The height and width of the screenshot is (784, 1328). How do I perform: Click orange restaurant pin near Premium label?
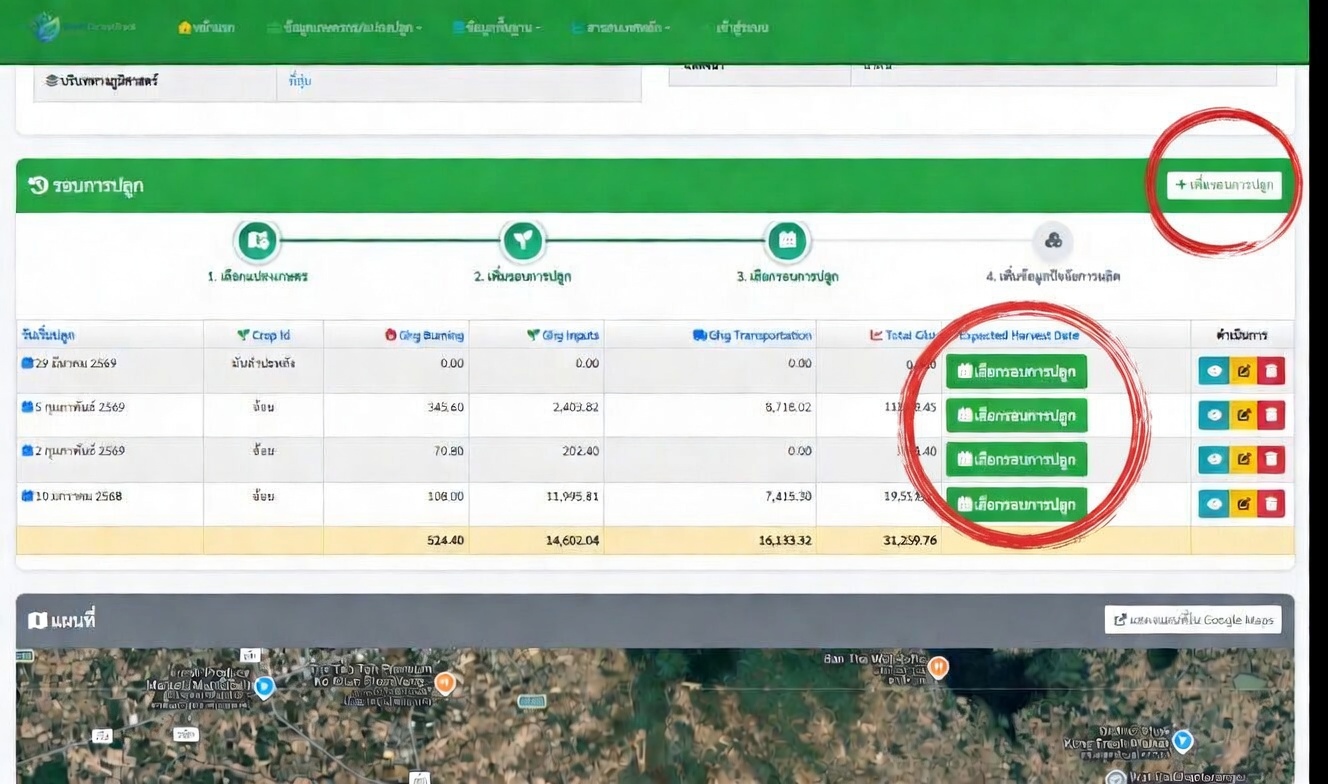click(445, 683)
